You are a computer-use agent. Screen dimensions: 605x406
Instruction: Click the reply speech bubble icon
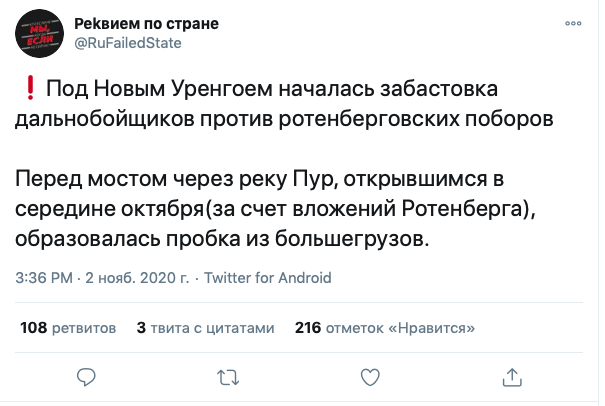point(86,377)
